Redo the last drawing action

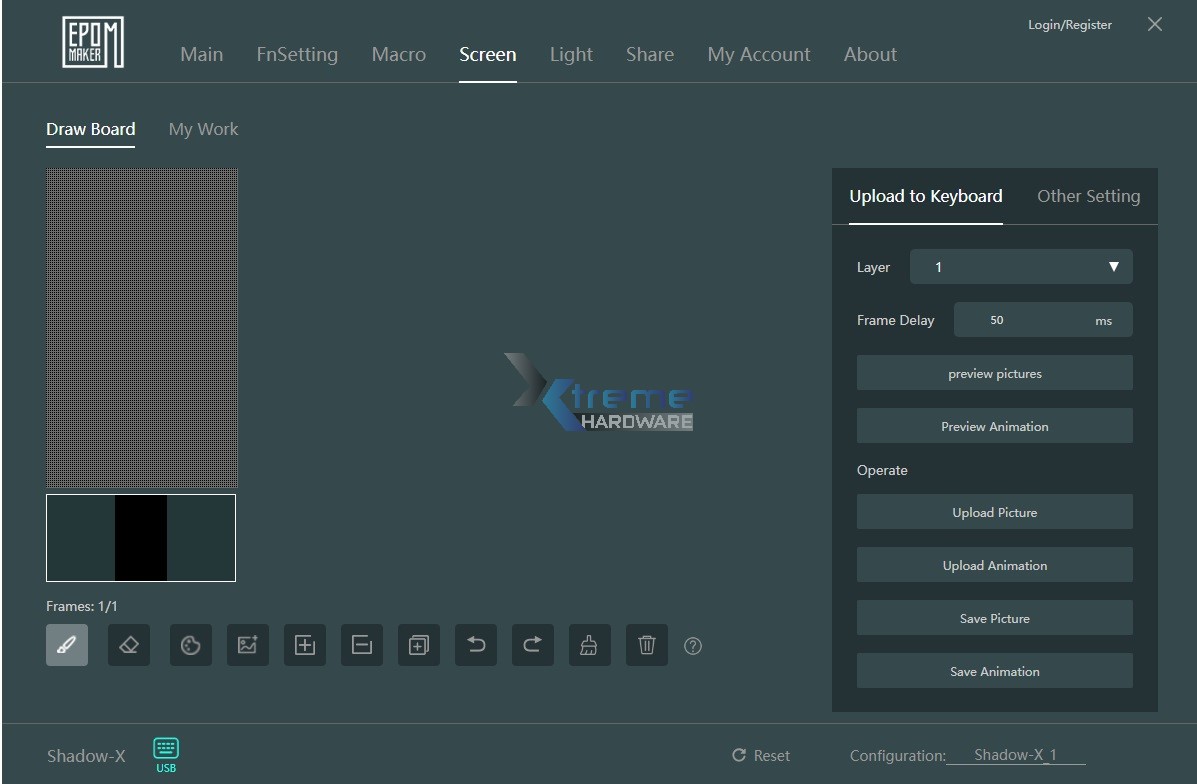point(533,645)
